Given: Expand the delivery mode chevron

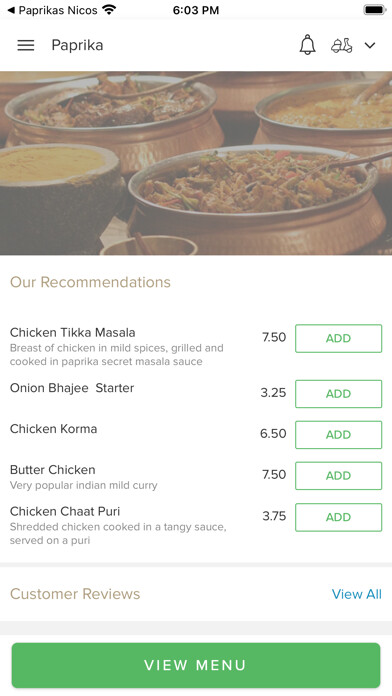Looking at the screenshot, I should 370,45.
